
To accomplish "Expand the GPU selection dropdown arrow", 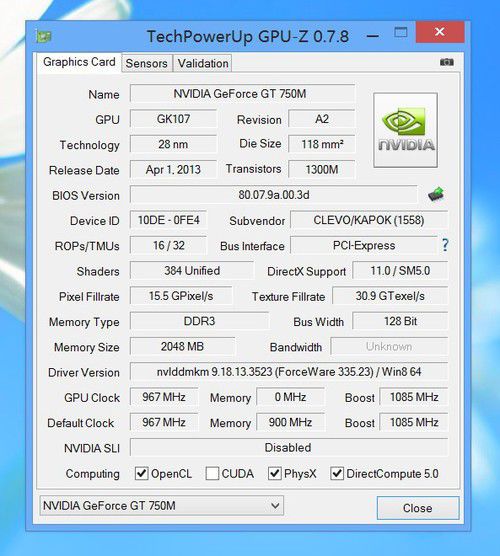I will tap(275, 505).
